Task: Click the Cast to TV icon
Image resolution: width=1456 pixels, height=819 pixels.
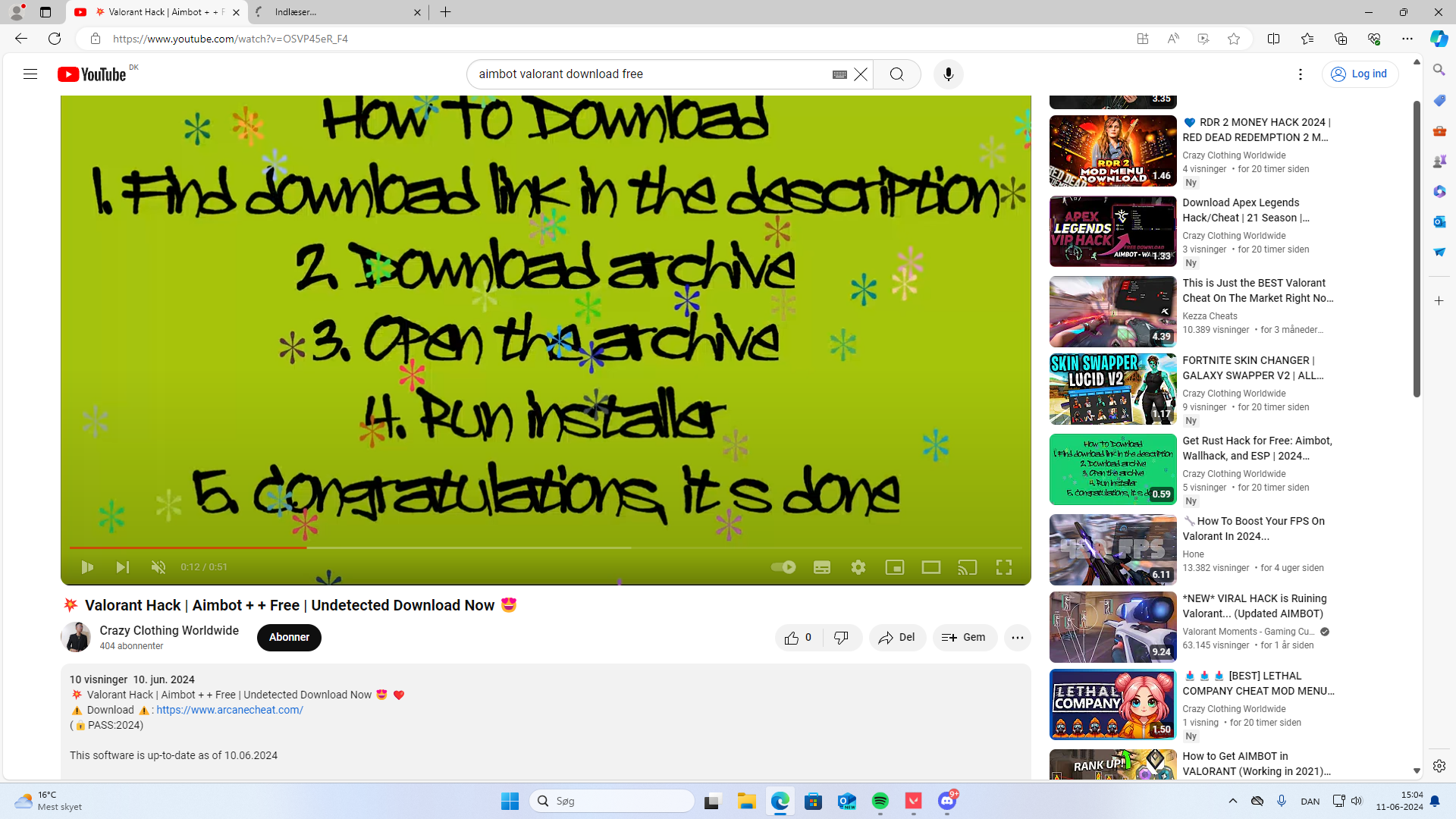Action: tap(967, 567)
